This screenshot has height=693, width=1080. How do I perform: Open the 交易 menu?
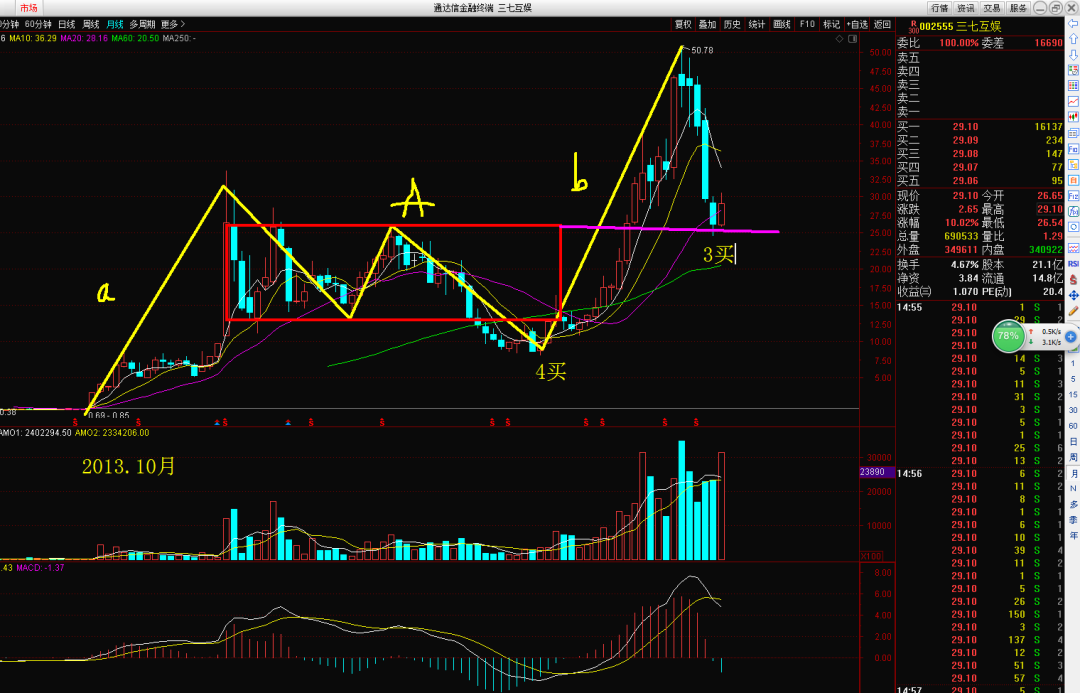pyautogui.click(x=992, y=8)
